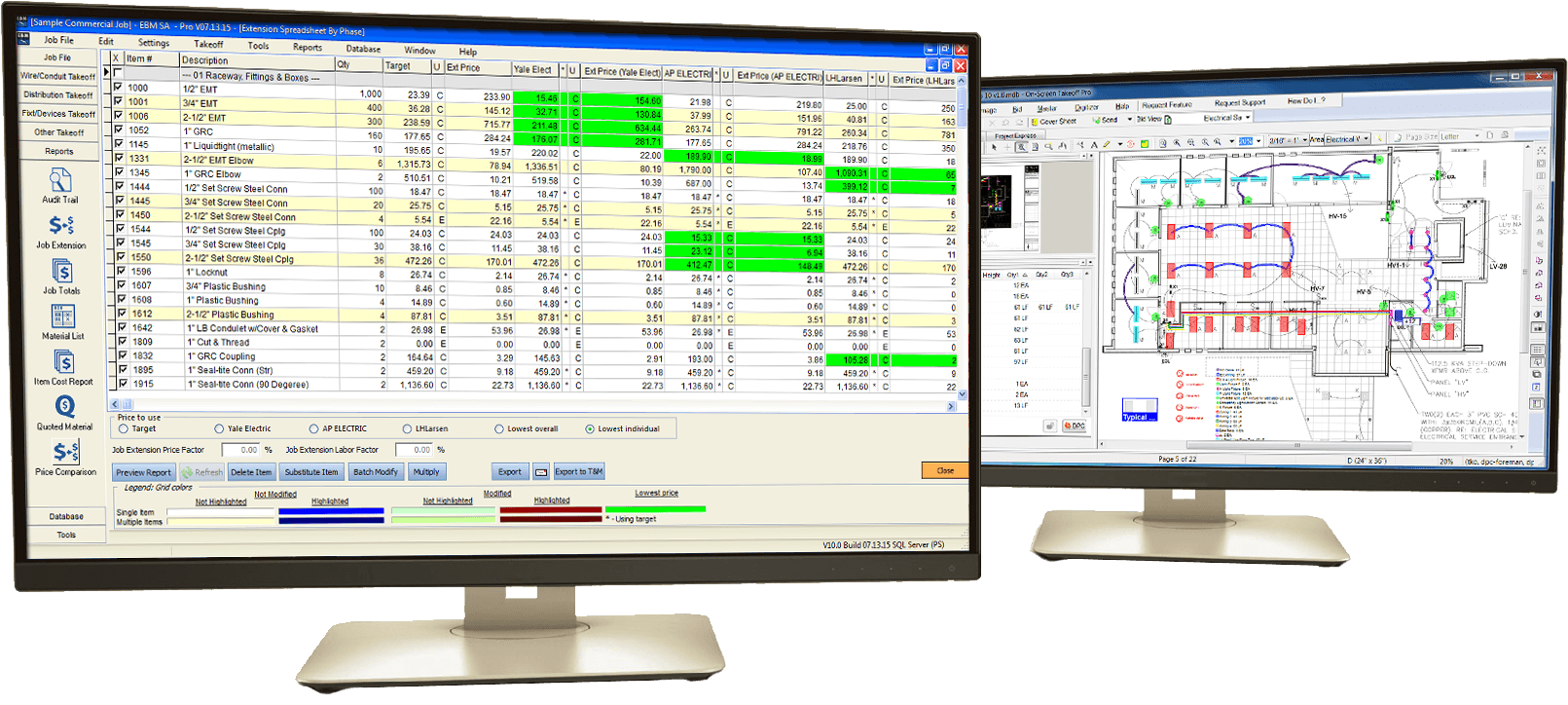This screenshot has width=1568, height=705.
Task: Click the Job Extension Price Factor field
Action: pyautogui.click(x=240, y=450)
